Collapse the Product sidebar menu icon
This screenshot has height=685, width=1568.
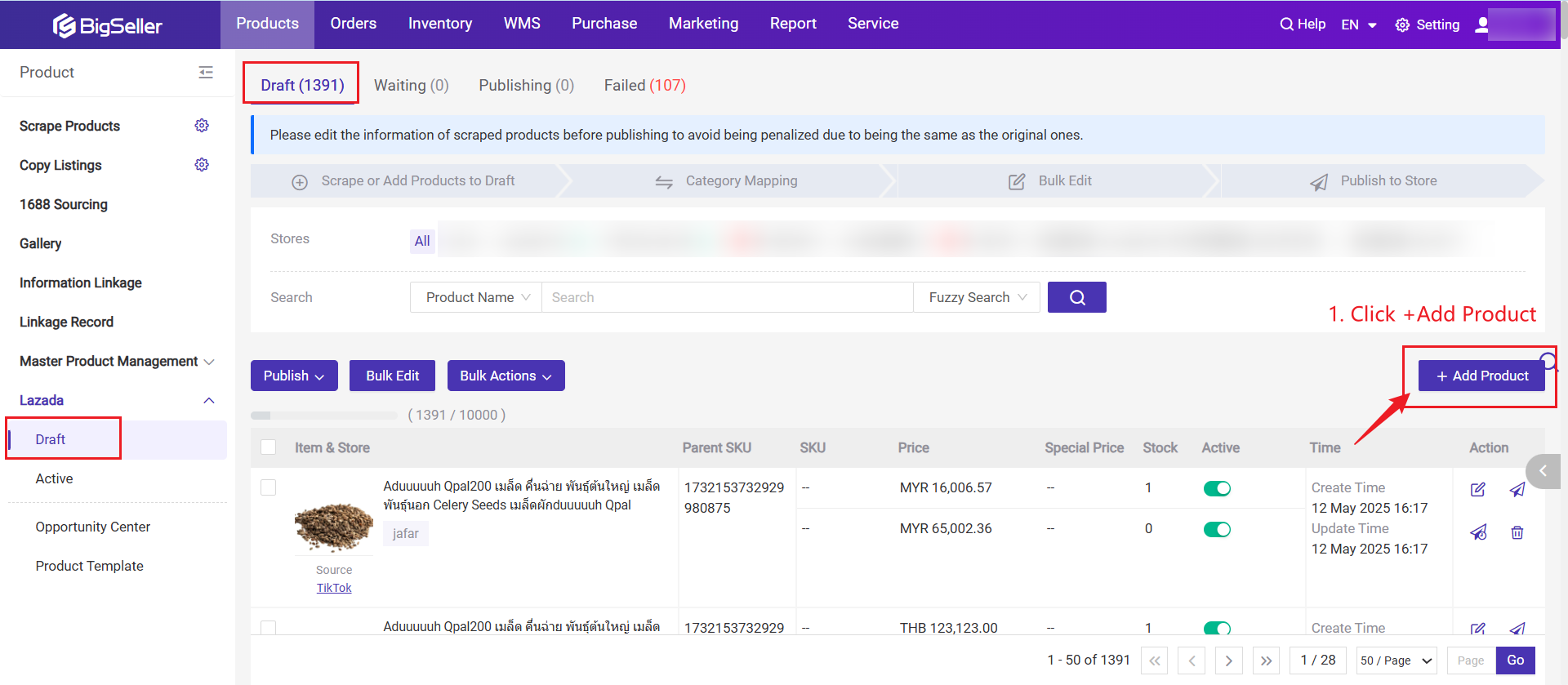pyautogui.click(x=206, y=73)
